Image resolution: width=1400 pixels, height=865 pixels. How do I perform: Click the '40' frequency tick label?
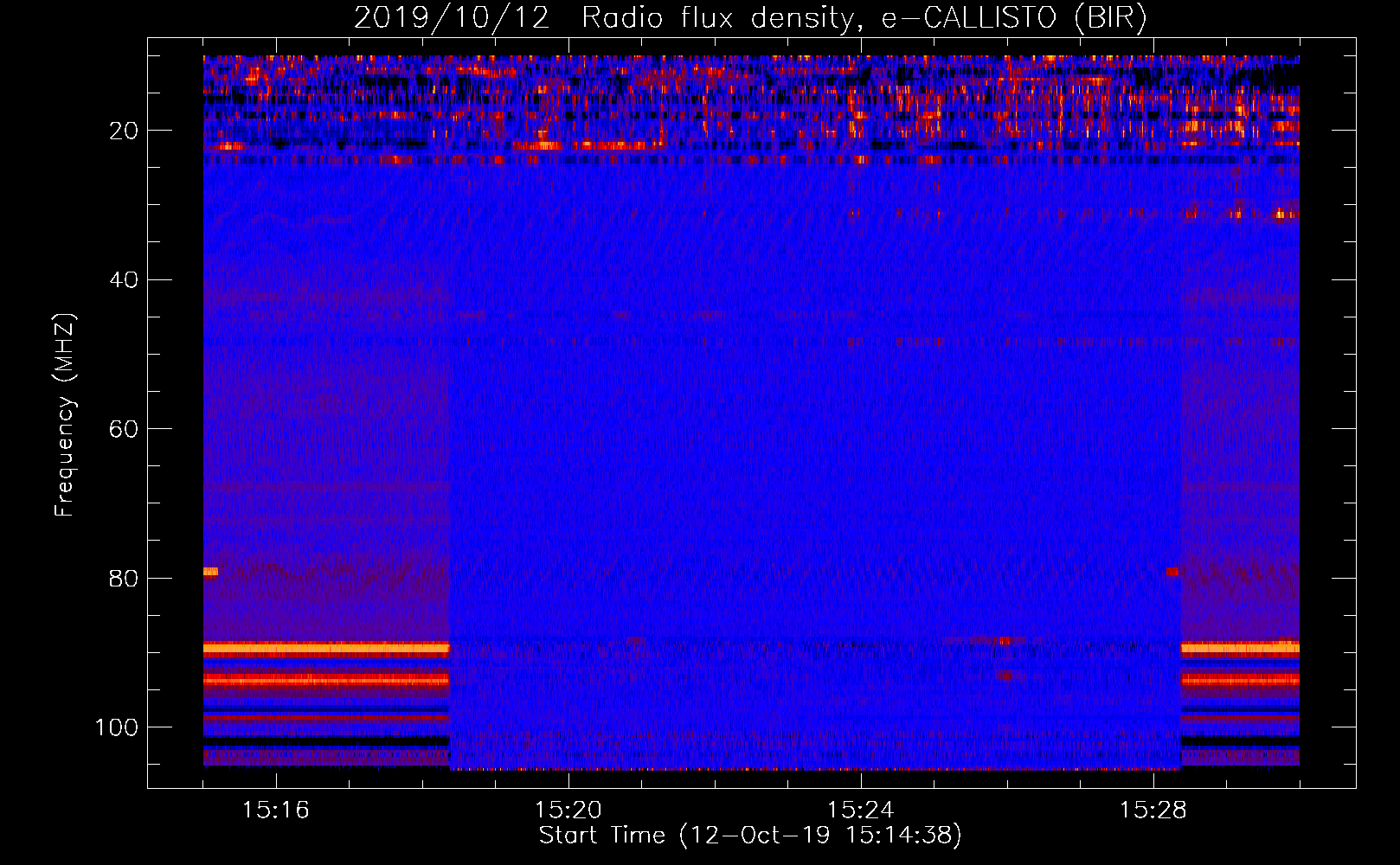coord(124,280)
